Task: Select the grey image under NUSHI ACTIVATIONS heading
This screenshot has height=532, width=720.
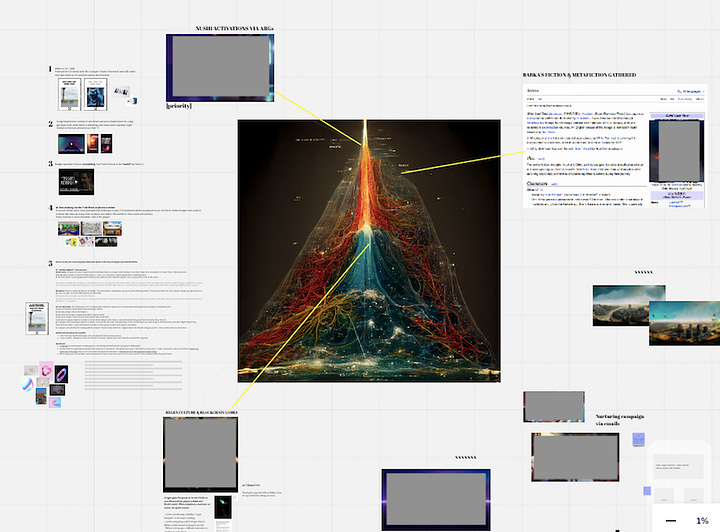Action: tap(220, 67)
